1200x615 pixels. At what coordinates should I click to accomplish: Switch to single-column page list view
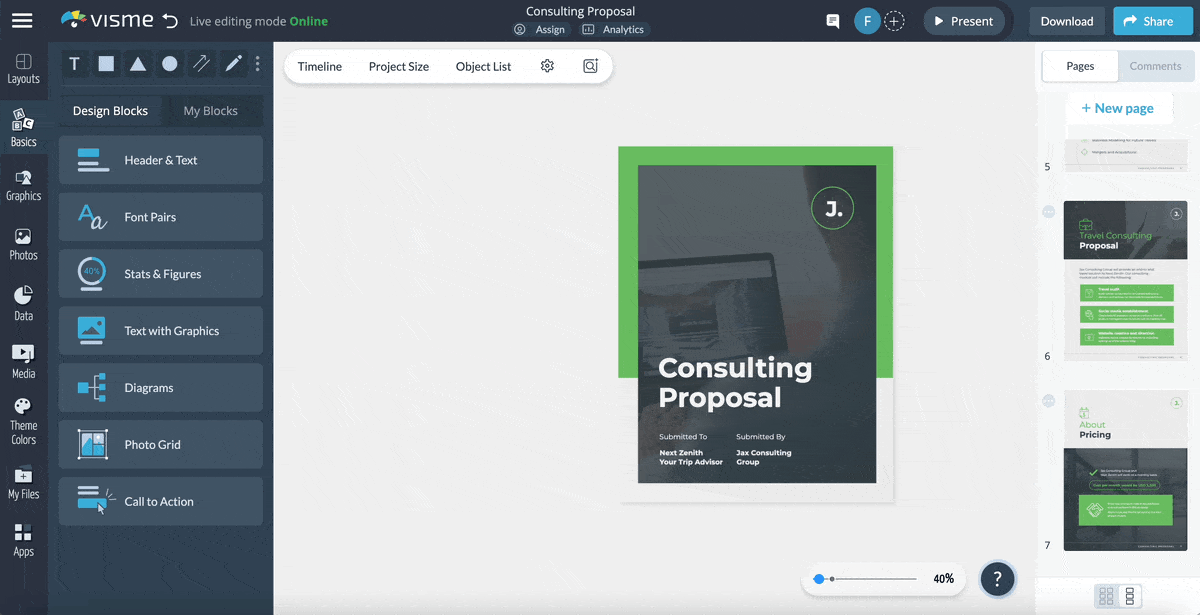pyautogui.click(x=1130, y=596)
